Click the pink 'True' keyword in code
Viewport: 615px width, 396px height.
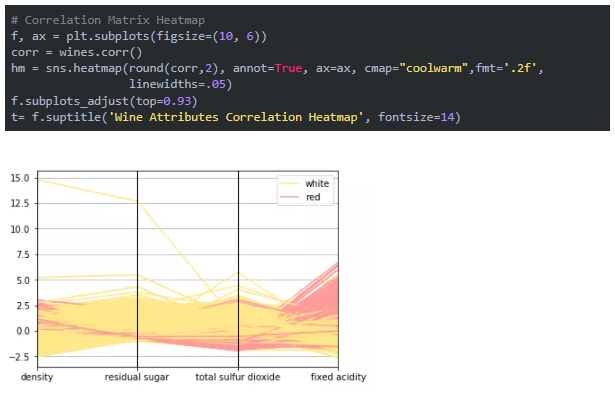point(288,68)
